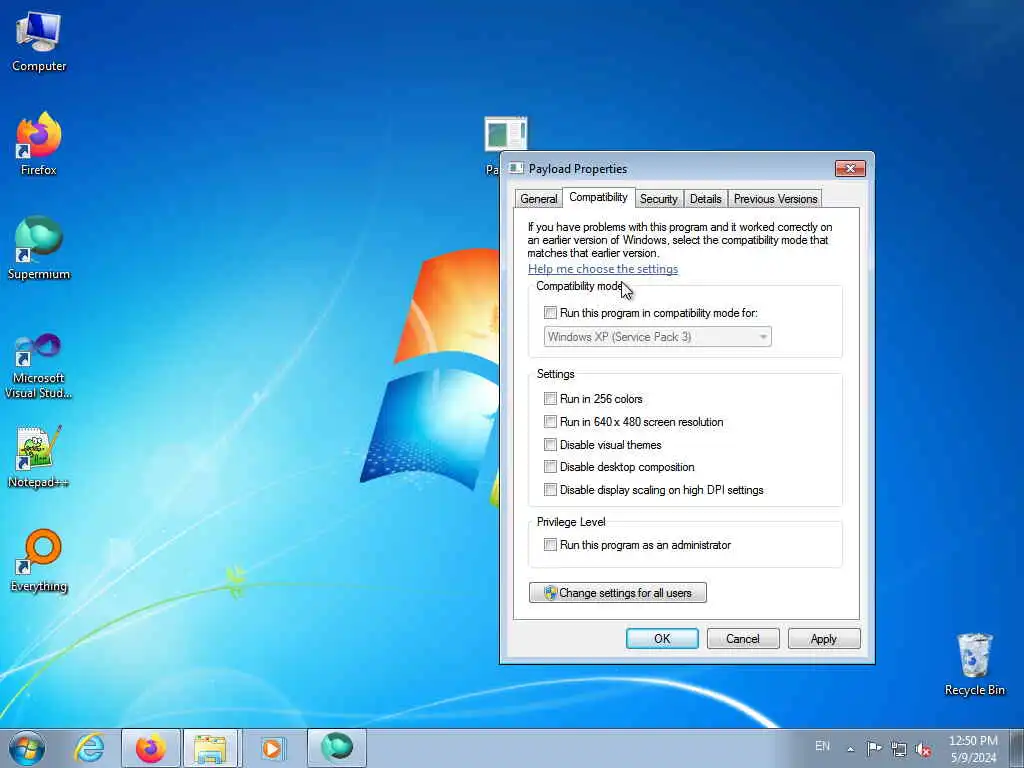This screenshot has height=768, width=1024.
Task: Show hidden tray icons arrow
Action: [x=850, y=749]
